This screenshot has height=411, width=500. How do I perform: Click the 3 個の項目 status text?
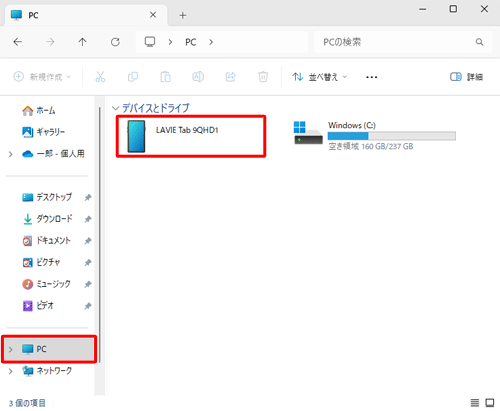coord(27,403)
